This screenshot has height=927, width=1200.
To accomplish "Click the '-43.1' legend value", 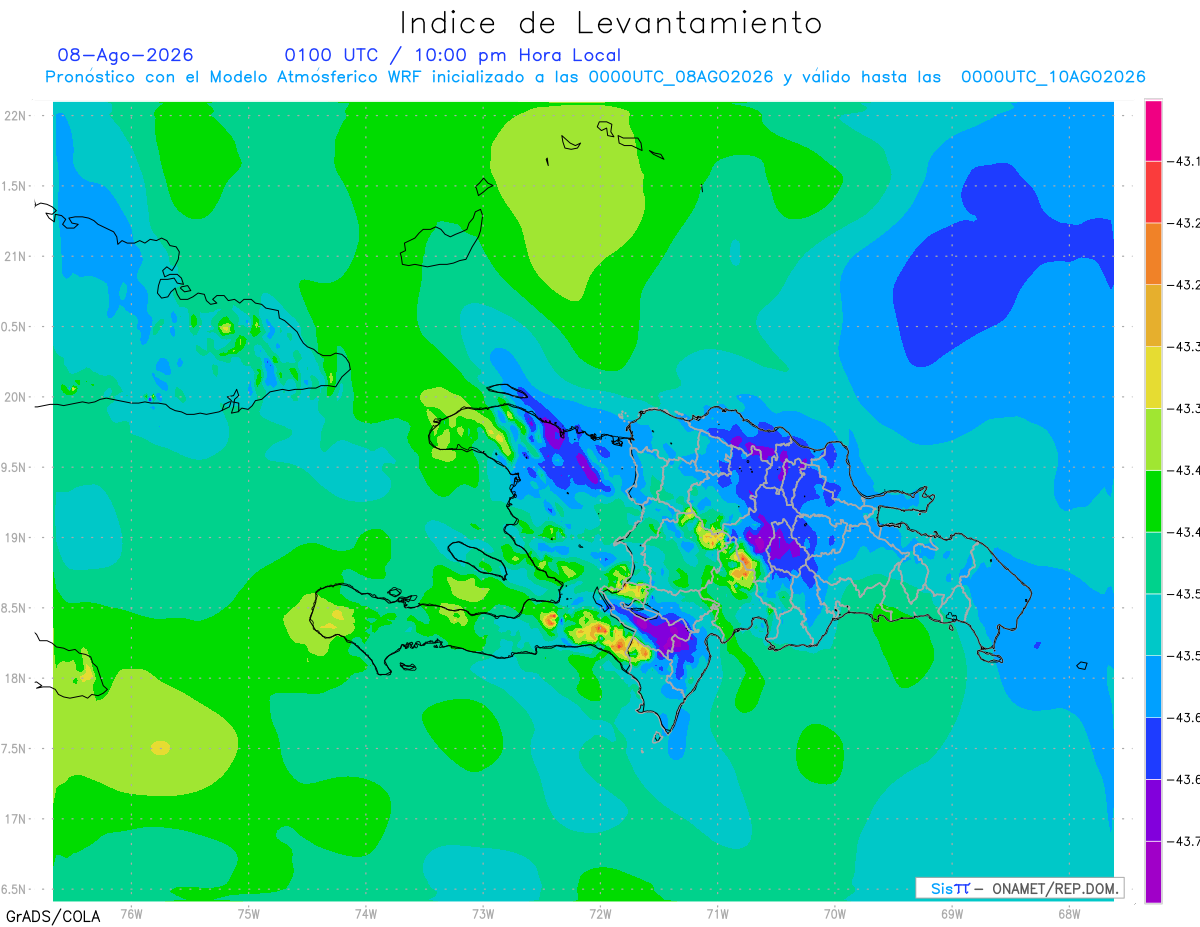I will pyautogui.click(x=1184, y=160).
